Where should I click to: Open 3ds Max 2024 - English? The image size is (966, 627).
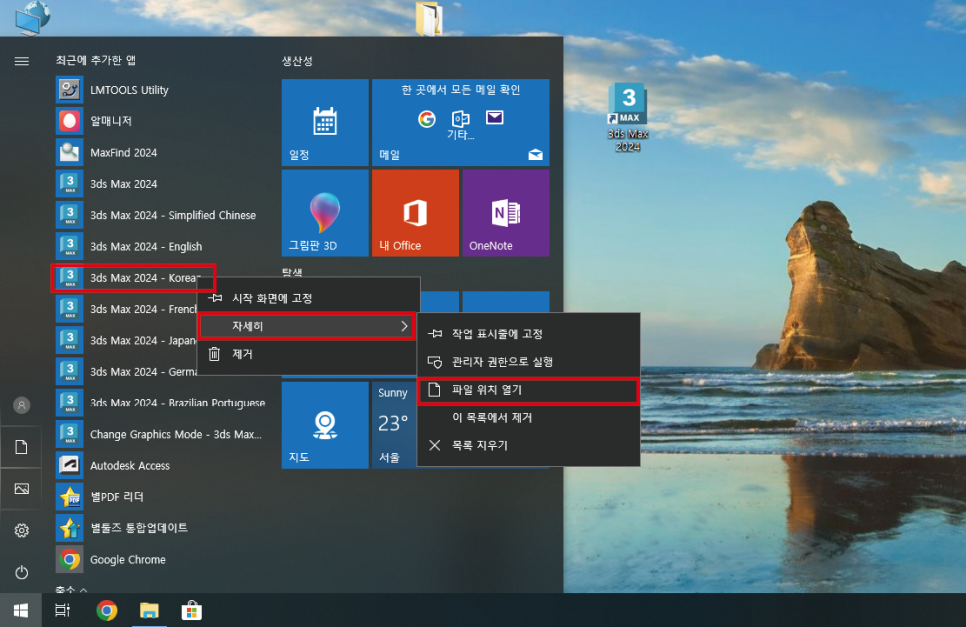coord(161,246)
